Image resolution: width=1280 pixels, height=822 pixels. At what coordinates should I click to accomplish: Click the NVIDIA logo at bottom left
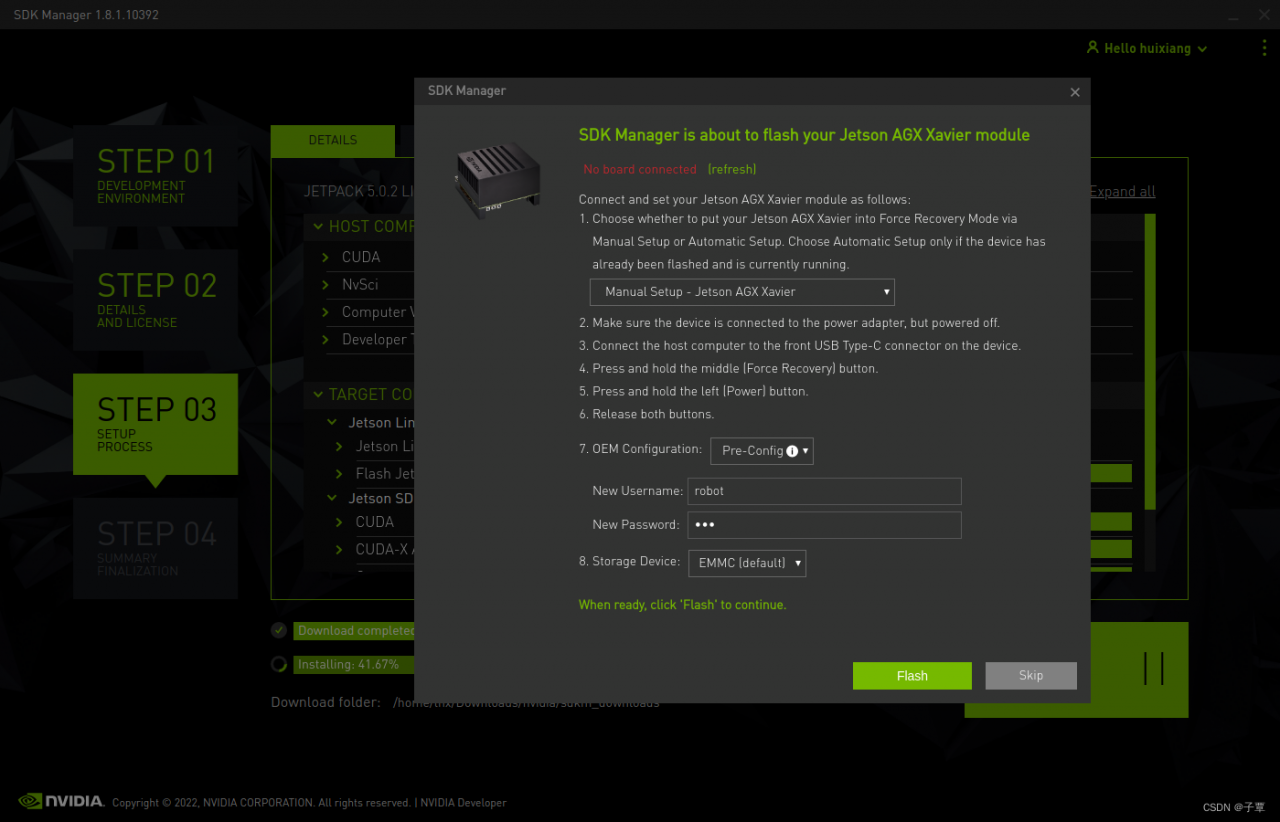tap(61, 801)
